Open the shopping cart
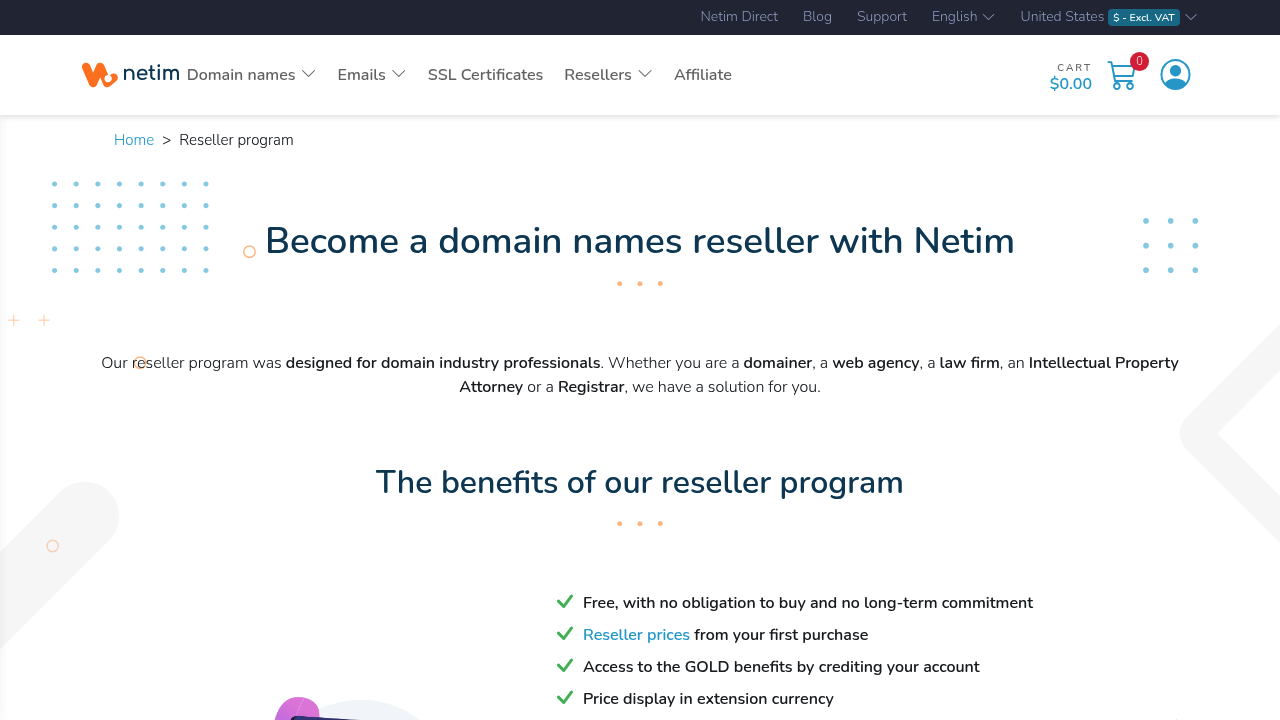 1121,75
